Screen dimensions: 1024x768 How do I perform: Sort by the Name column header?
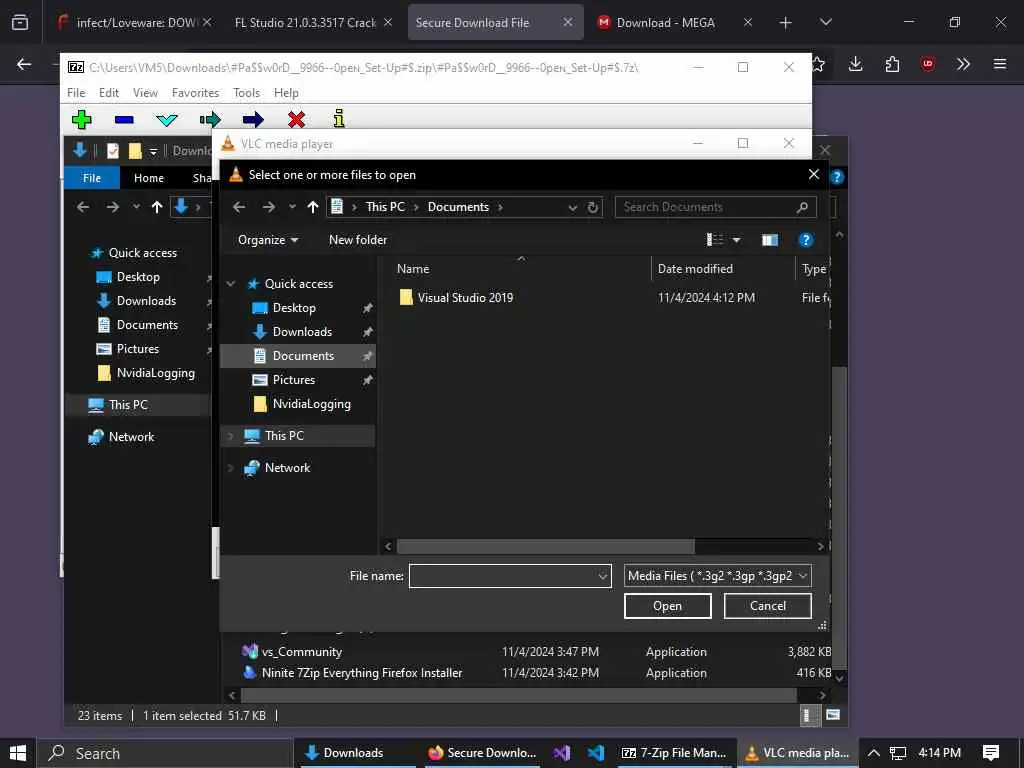pyautogui.click(x=413, y=268)
